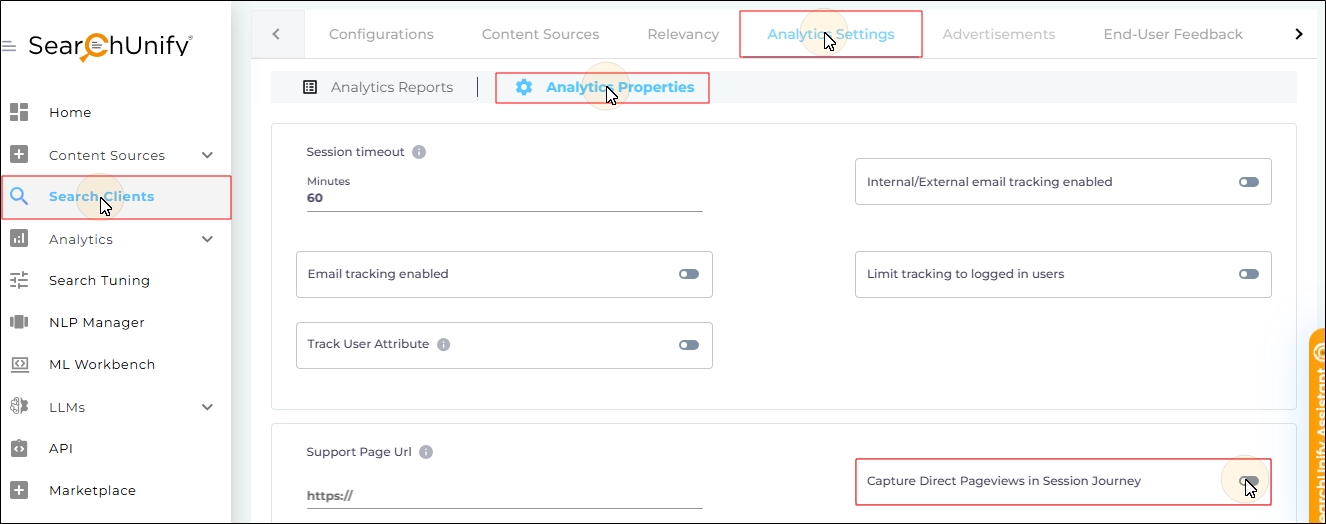Expand the Content Sources sidebar chevron
1326x524 pixels.
[208, 155]
